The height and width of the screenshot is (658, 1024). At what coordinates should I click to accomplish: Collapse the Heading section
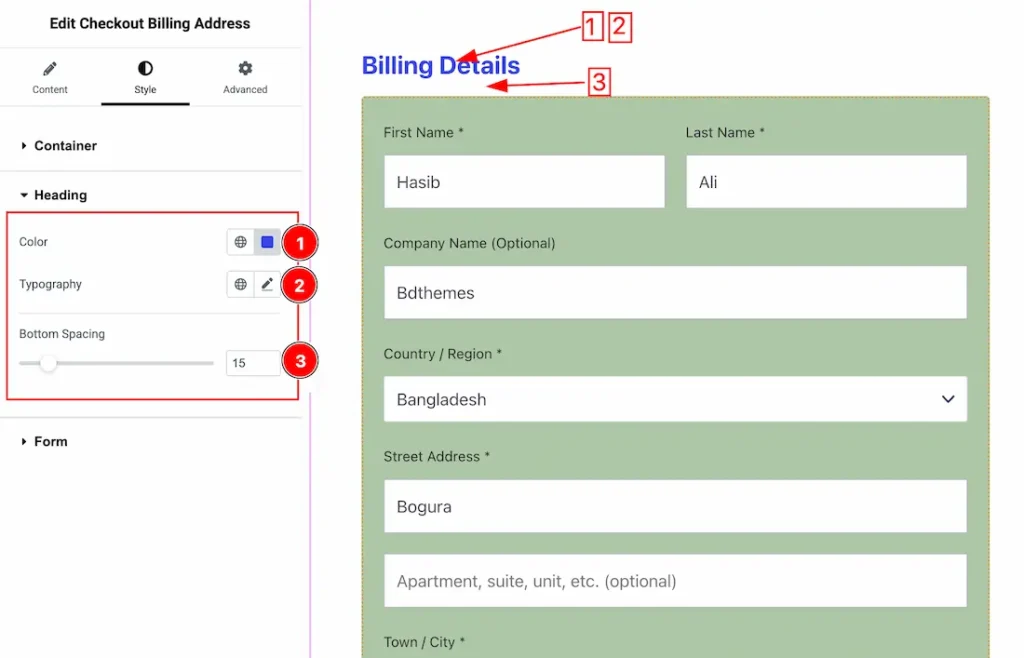click(x=60, y=195)
